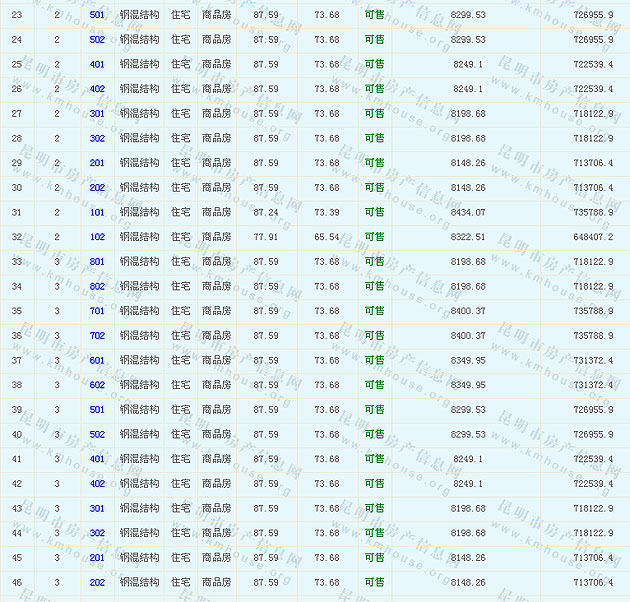
Task: Open room 201 link in row 29
Action: click(x=97, y=163)
